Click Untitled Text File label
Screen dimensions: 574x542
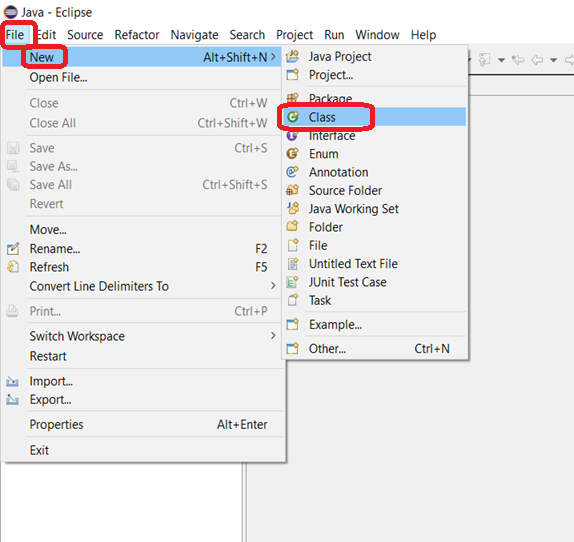point(353,263)
